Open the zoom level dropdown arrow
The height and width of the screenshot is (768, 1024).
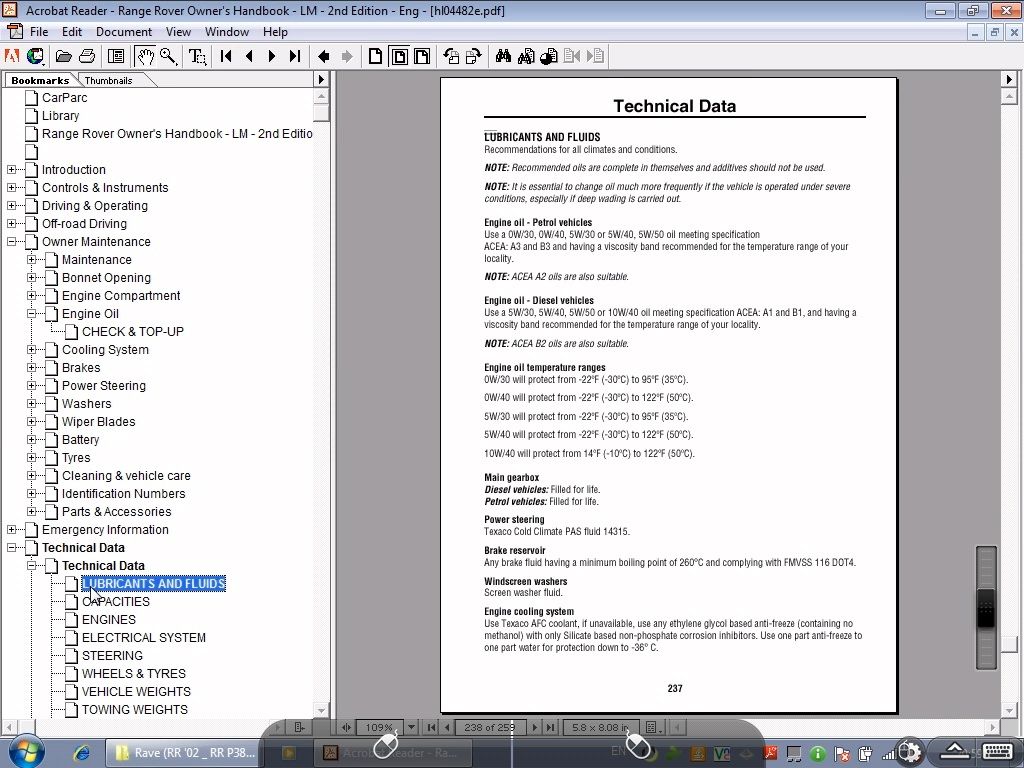point(411,727)
